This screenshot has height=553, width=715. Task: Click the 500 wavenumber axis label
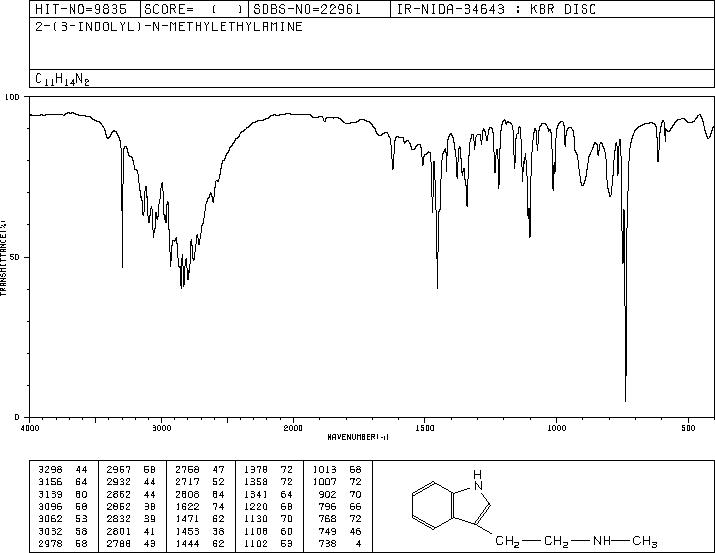tap(688, 428)
